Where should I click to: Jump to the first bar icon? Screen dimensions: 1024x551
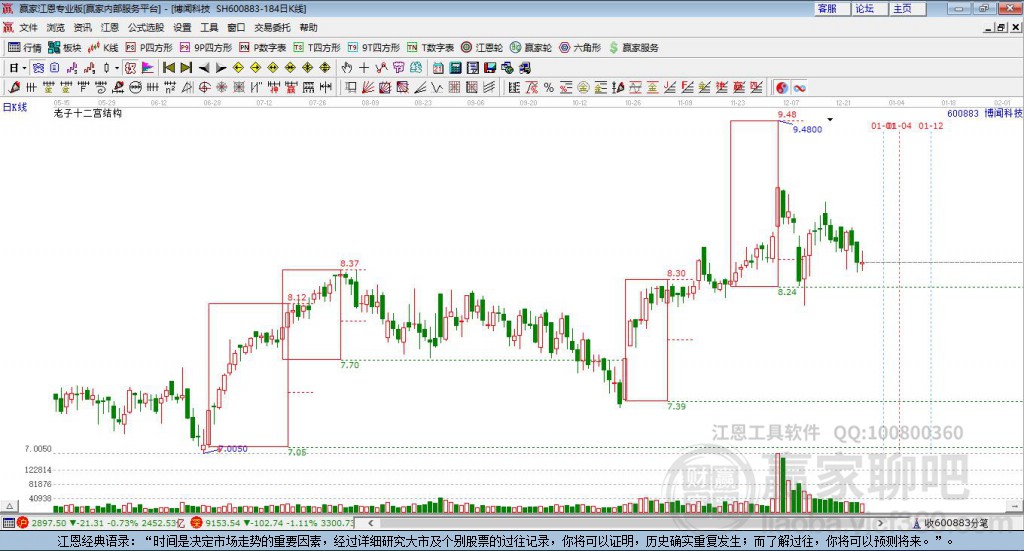pyautogui.click(x=168, y=68)
